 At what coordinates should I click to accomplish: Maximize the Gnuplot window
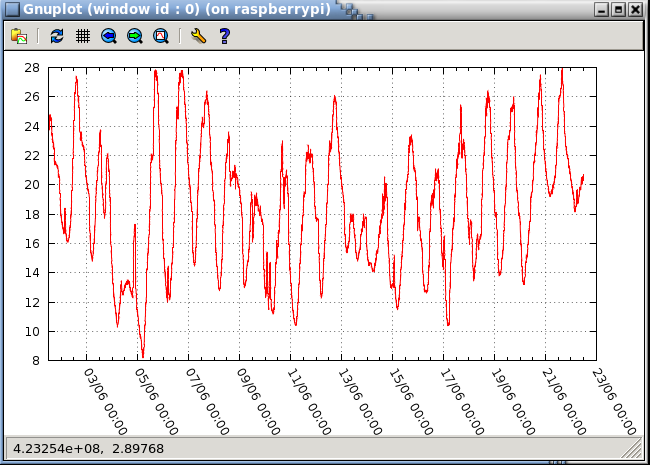pyautogui.click(x=618, y=9)
